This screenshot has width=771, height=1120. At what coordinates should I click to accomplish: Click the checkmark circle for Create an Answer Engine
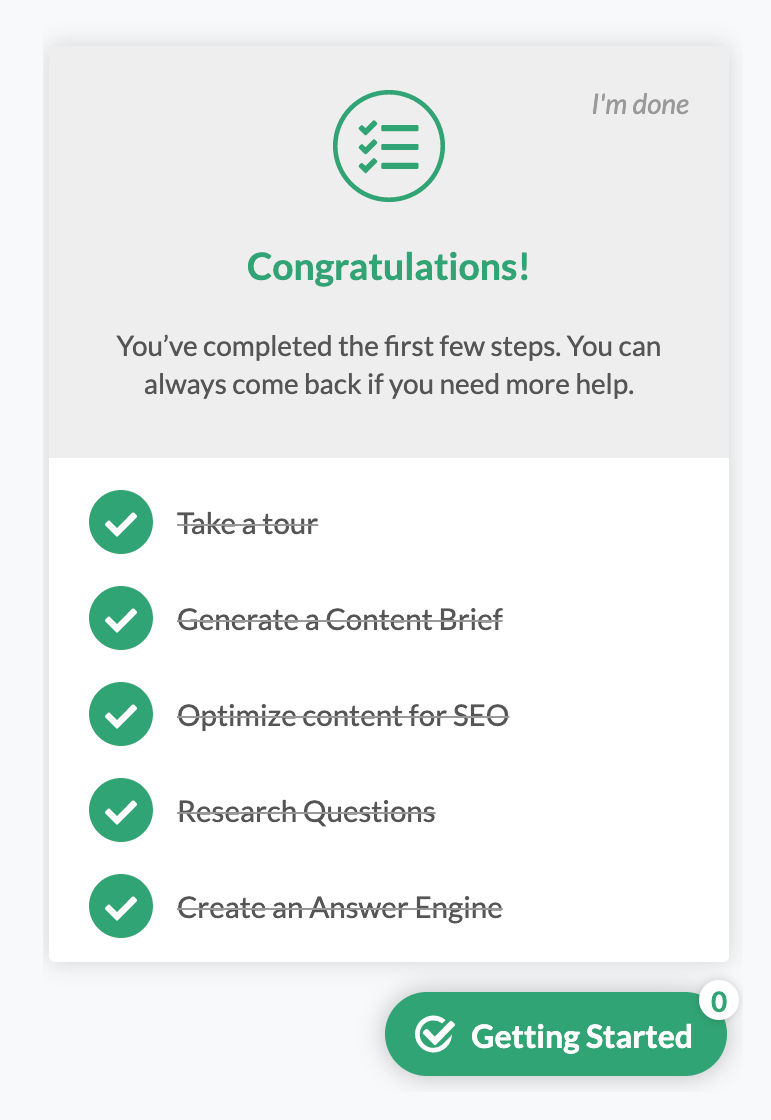[121, 906]
